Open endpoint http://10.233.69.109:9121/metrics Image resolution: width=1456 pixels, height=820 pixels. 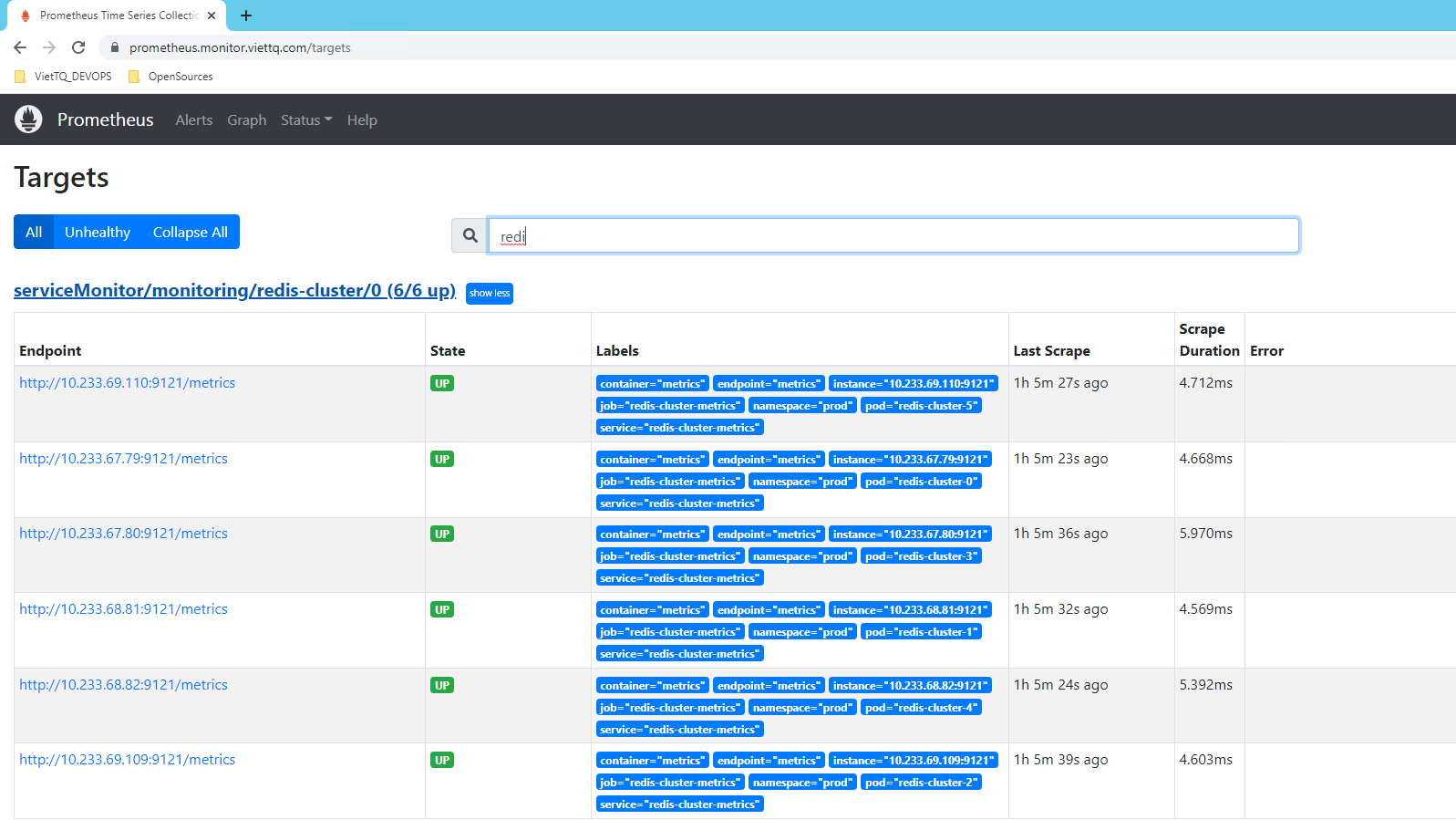(x=128, y=760)
